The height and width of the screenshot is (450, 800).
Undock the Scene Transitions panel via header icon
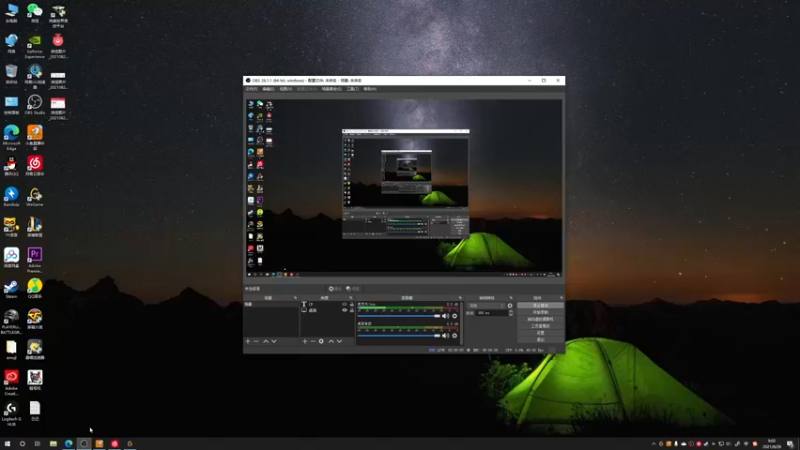pyautogui.click(x=511, y=298)
